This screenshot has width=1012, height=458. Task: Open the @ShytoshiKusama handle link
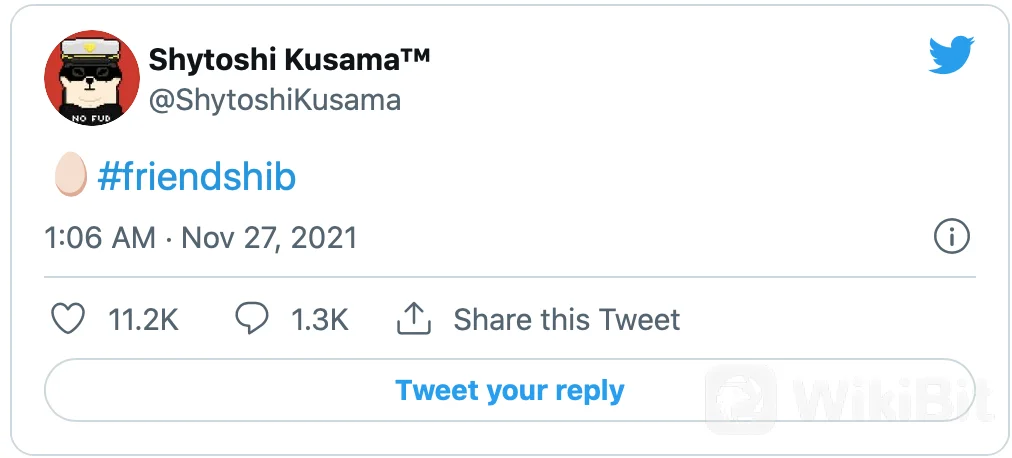pos(275,100)
